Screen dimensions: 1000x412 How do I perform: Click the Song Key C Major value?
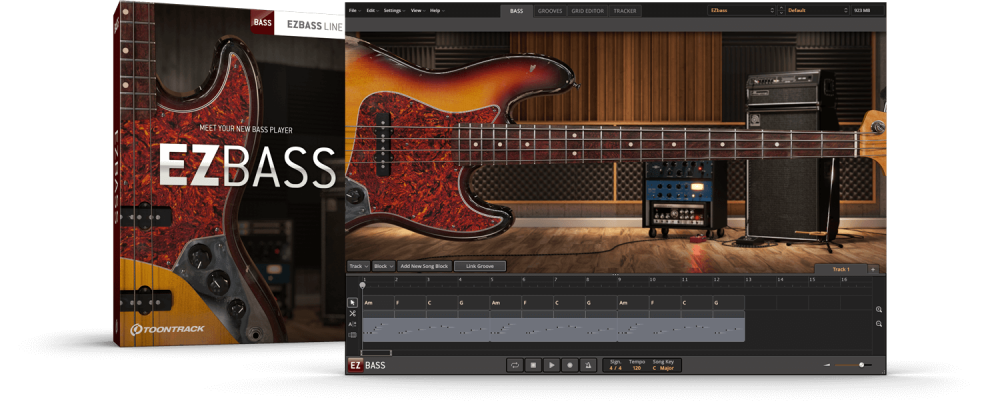(x=663, y=368)
